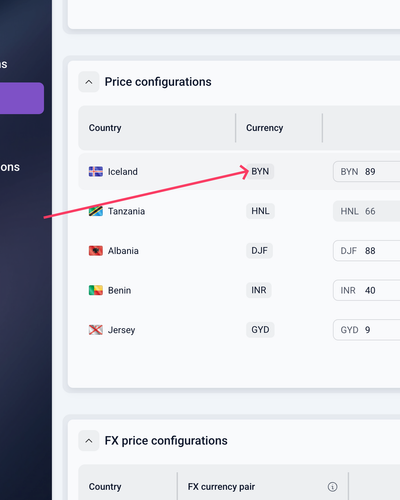
Task: Click the Tanzania flag icon
Action: click(96, 211)
